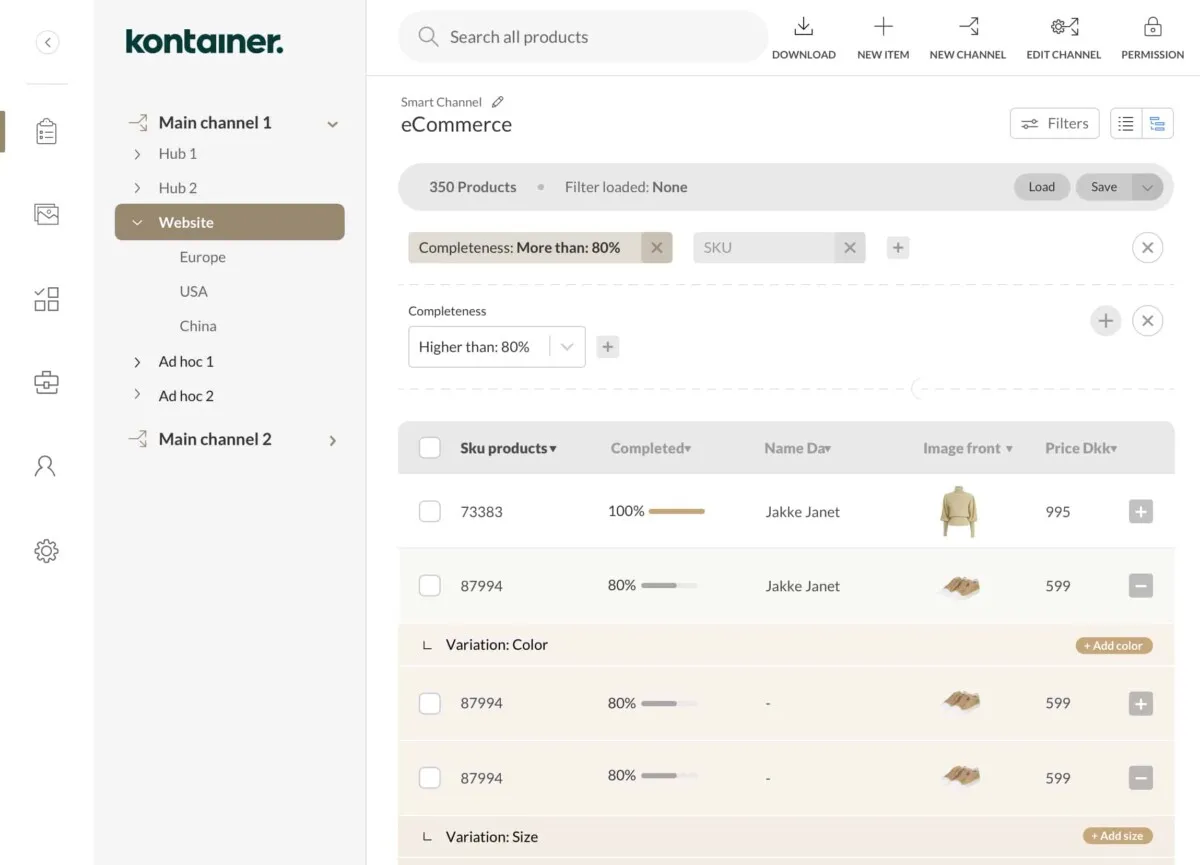The width and height of the screenshot is (1200, 865).
Task: Open Higher than: 80% dropdown
Action: (x=497, y=347)
